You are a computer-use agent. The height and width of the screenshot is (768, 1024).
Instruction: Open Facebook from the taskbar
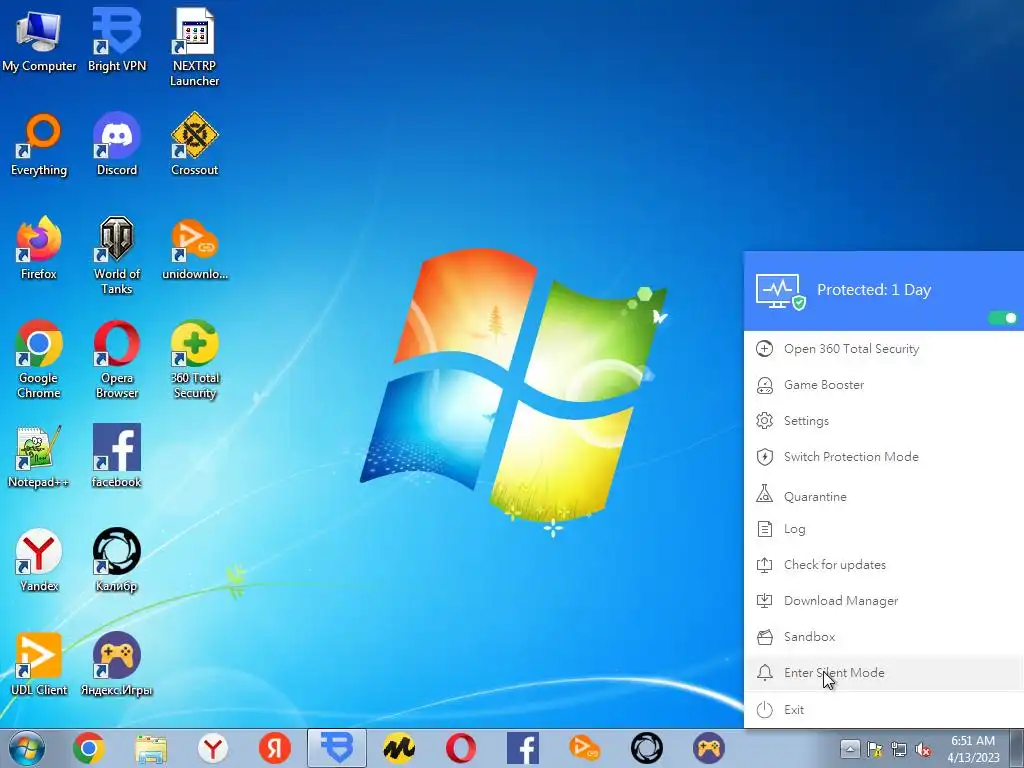click(523, 748)
